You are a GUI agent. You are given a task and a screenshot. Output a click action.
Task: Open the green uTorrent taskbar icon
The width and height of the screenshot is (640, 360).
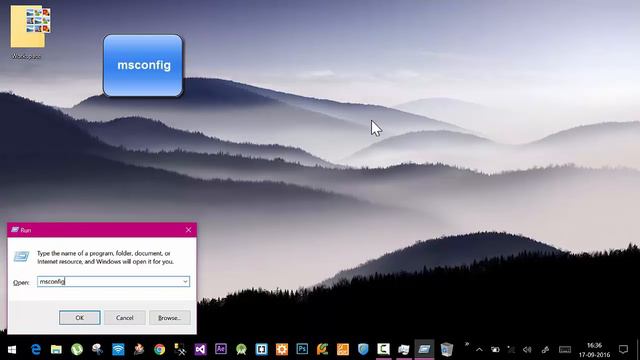coord(77,349)
